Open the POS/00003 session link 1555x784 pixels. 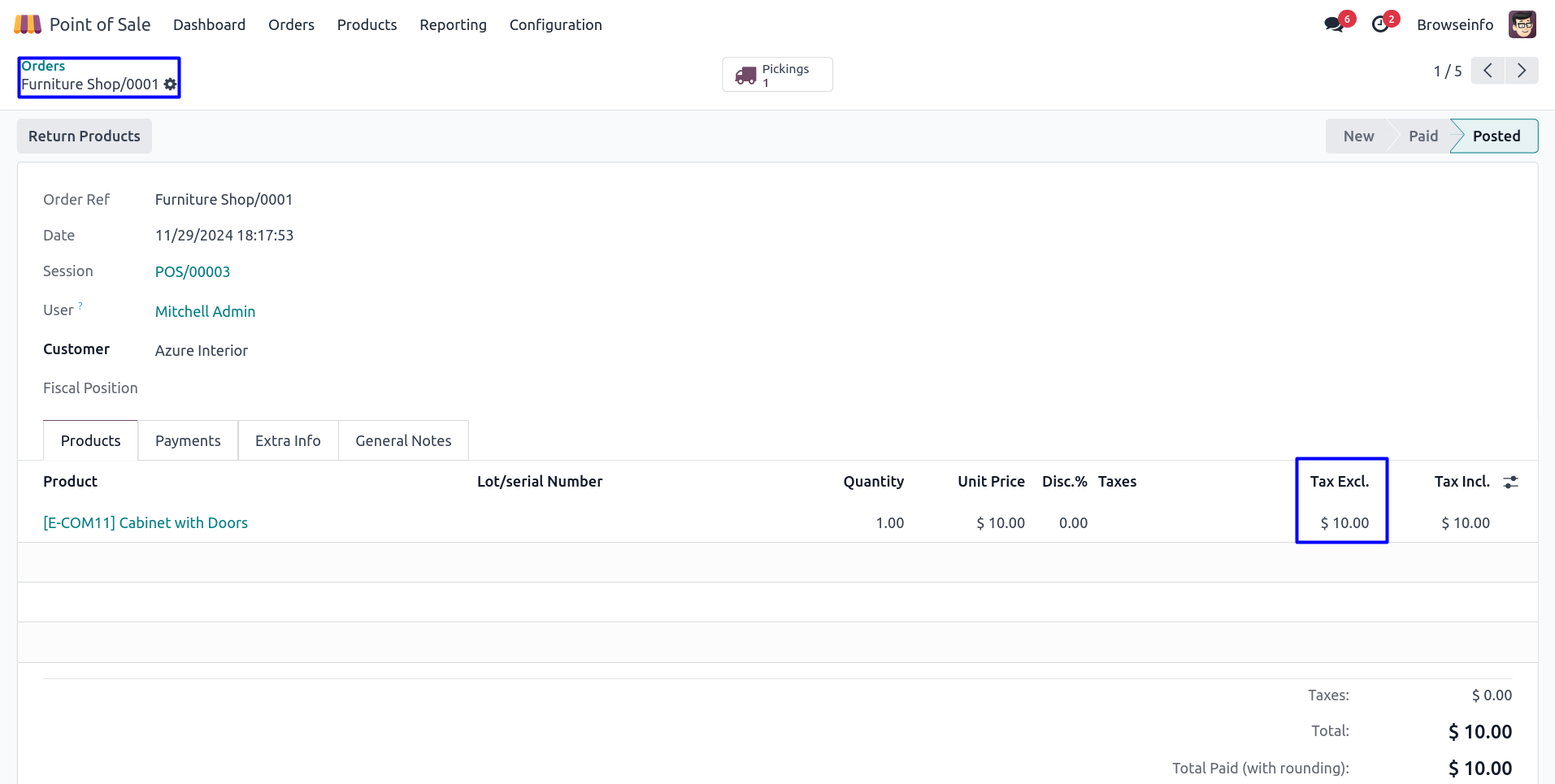193,271
